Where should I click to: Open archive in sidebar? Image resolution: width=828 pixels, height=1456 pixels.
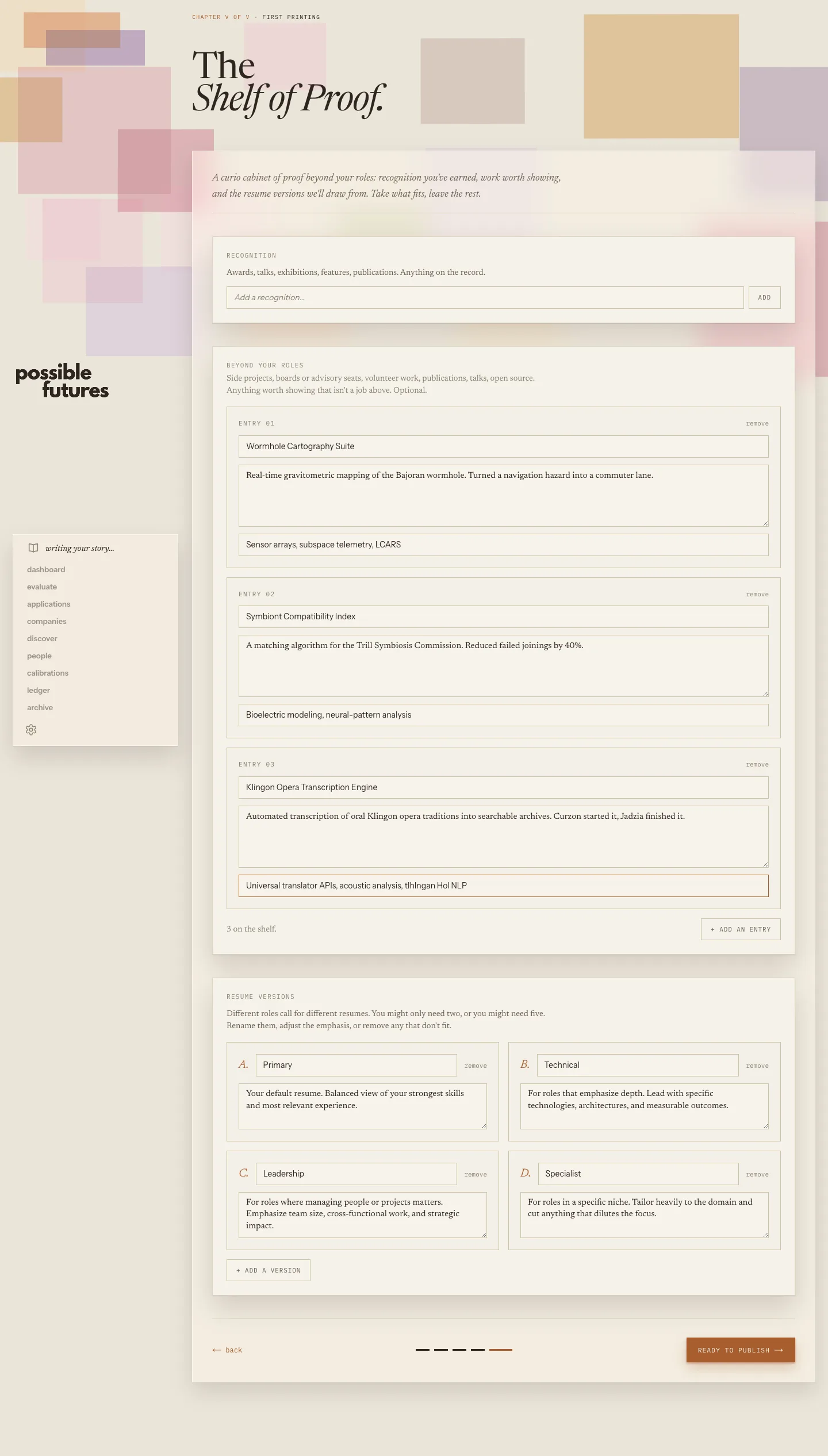point(40,707)
